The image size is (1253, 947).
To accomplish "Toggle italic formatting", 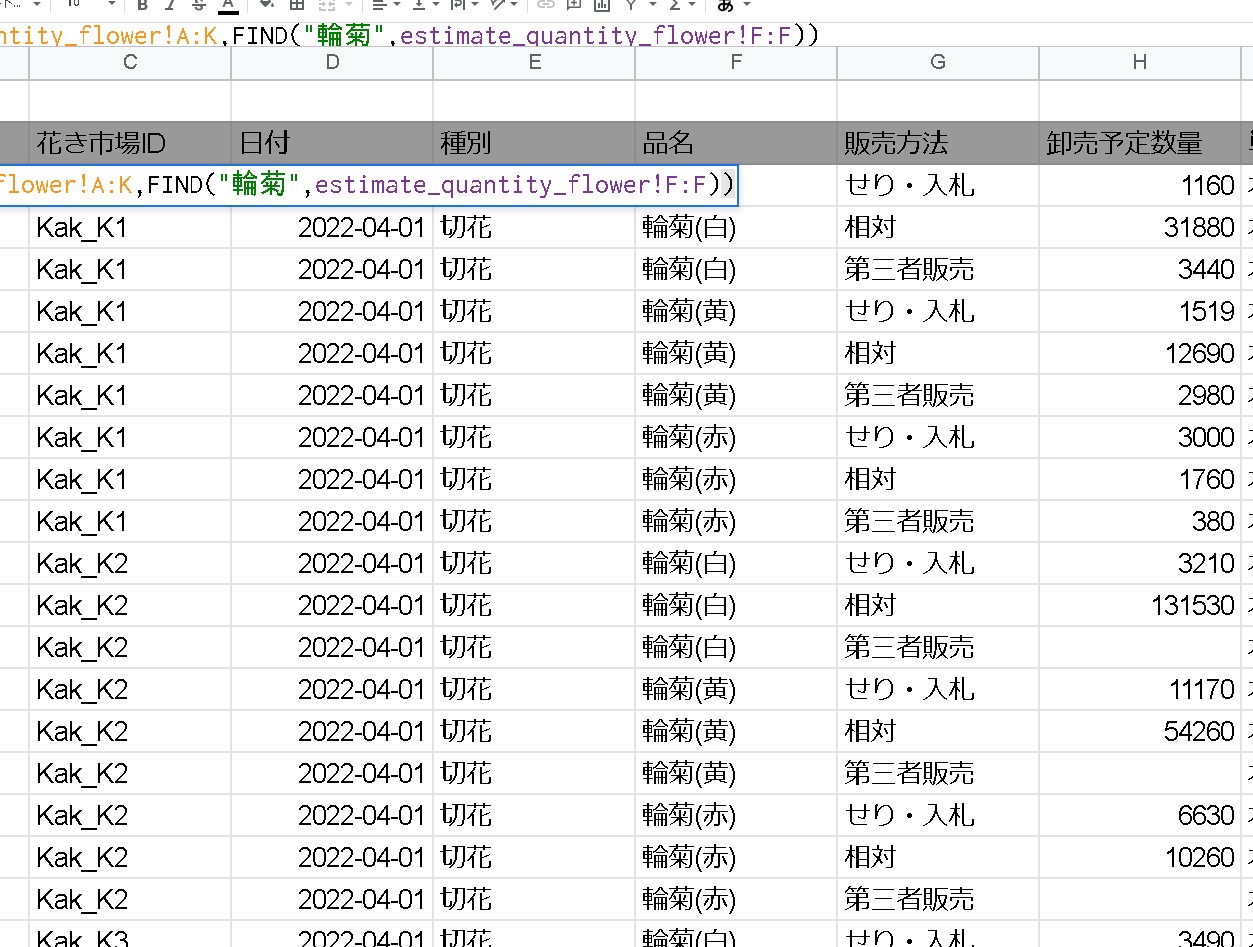I will click(172, 6).
